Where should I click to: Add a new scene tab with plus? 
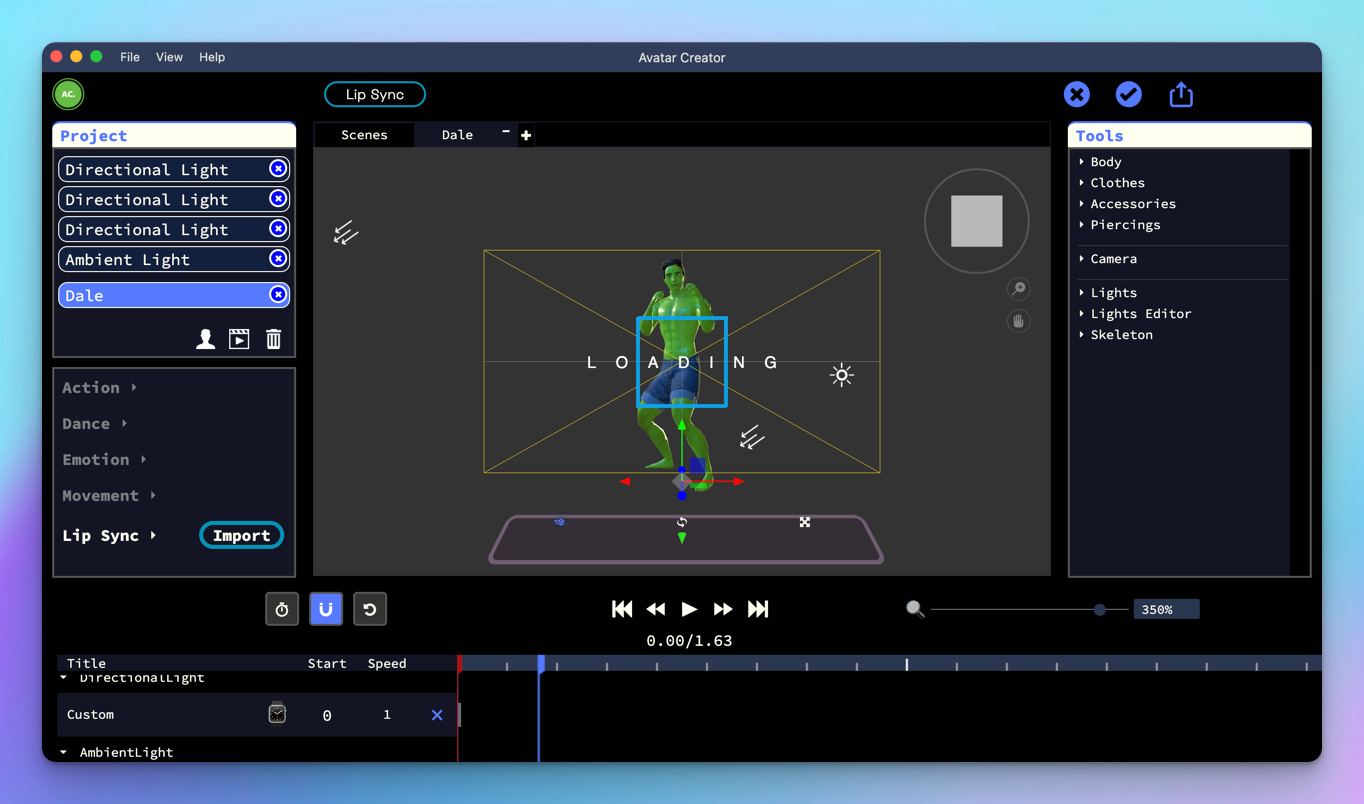coord(526,135)
